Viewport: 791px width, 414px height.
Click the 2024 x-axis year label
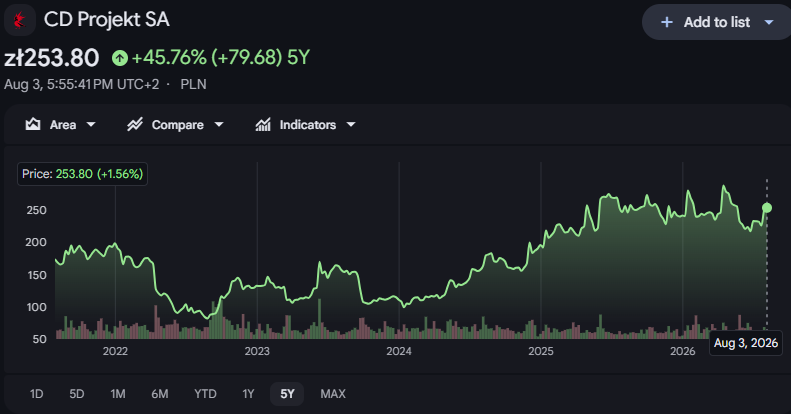coord(399,351)
